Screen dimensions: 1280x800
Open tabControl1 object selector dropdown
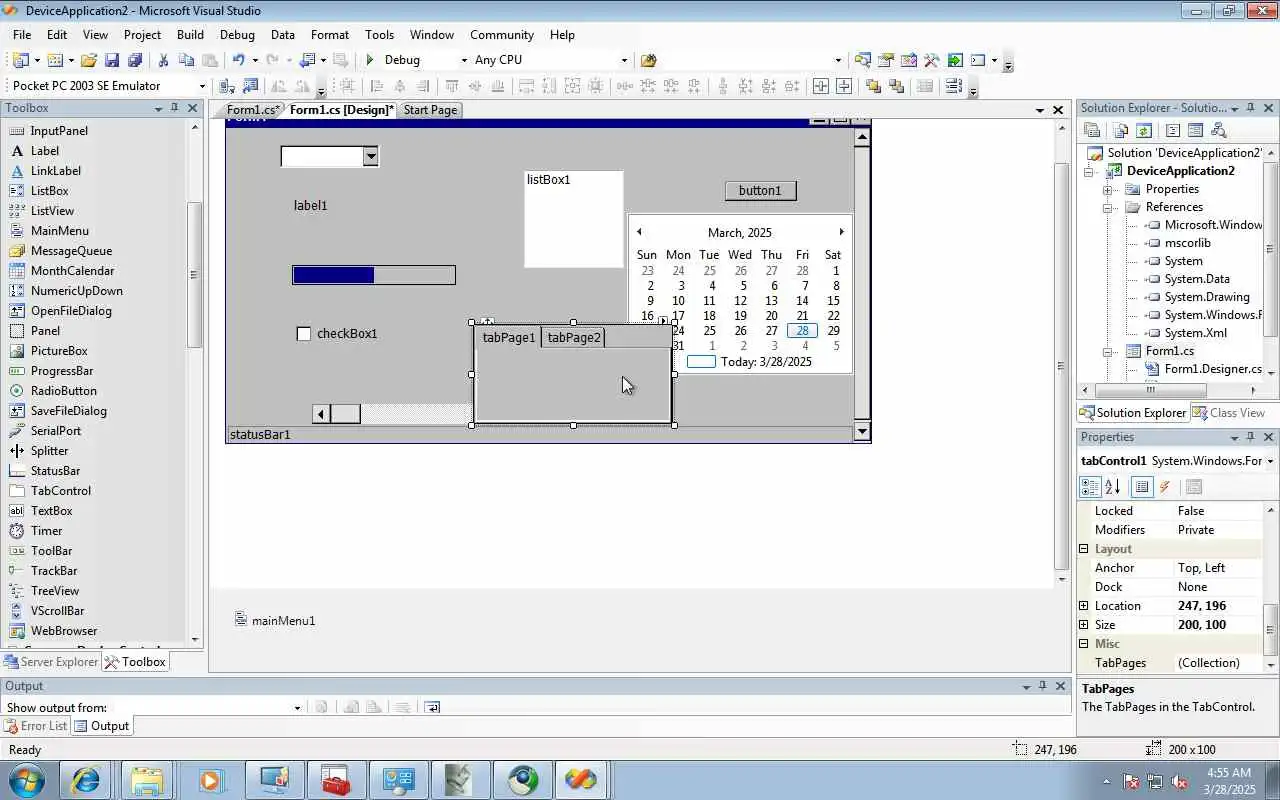click(x=1270, y=461)
